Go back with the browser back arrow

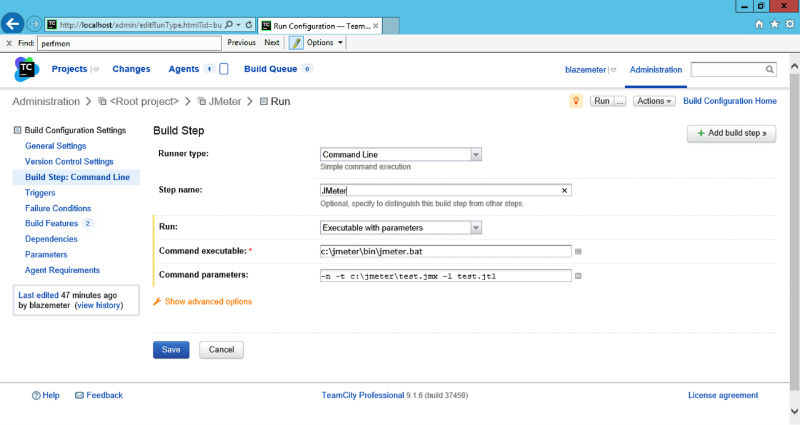click(12, 24)
